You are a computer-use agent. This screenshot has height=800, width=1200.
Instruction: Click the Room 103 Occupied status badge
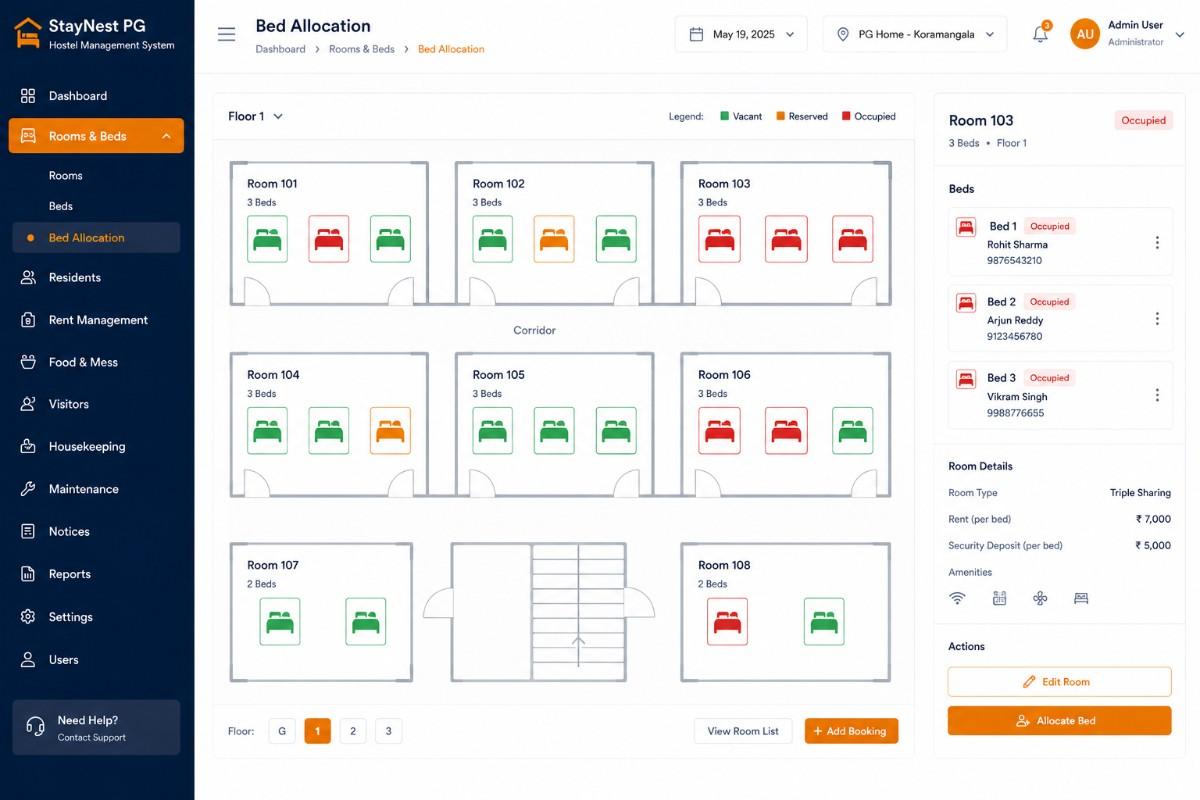(x=1143, y=120)
